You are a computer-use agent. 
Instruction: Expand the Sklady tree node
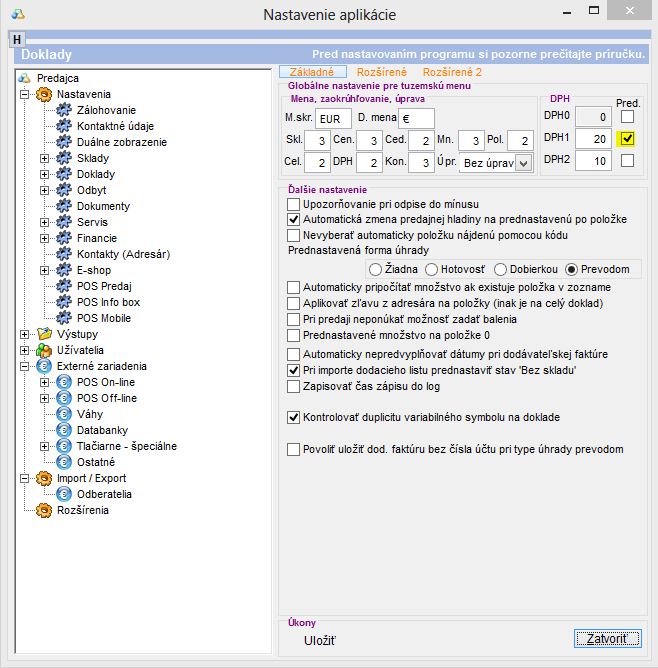44,158
